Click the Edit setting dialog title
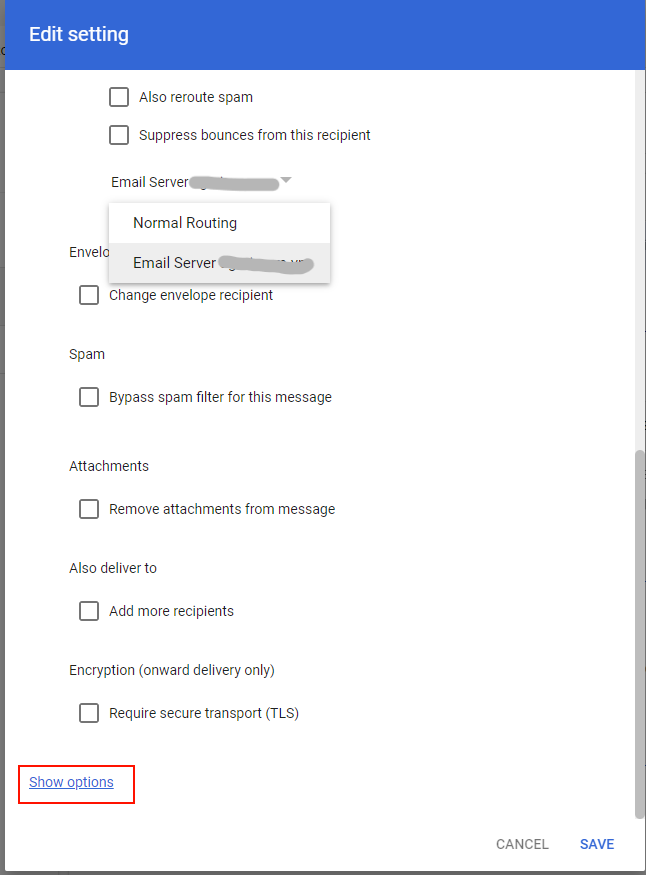Image resolution: width=646 pixels, height=875 pixels. click(79, 35)
